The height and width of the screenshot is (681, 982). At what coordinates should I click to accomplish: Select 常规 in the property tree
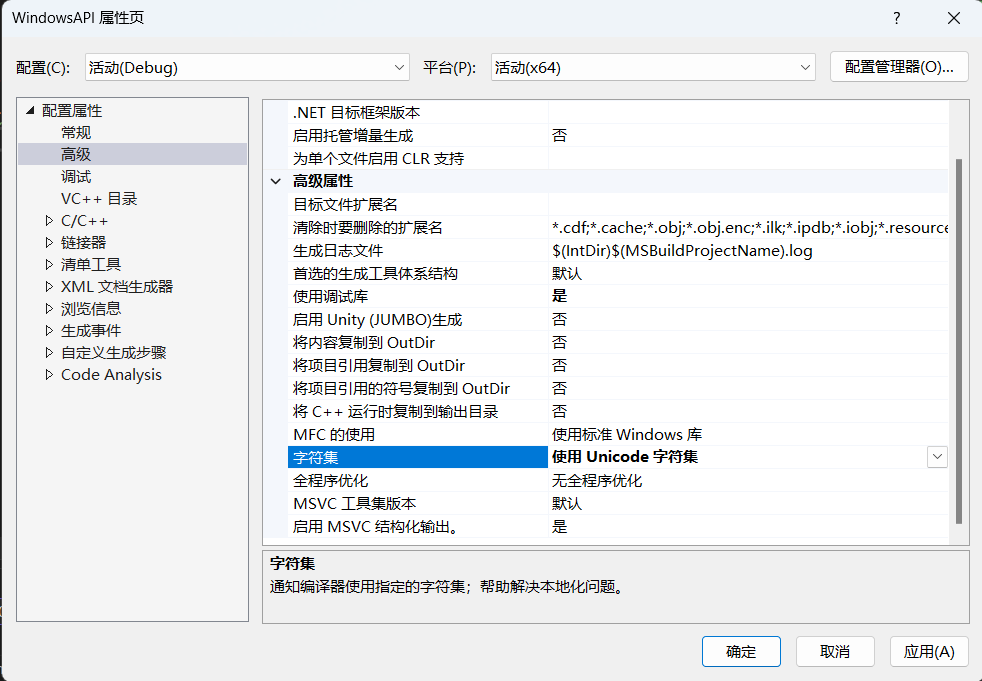[x=76, y=133]
